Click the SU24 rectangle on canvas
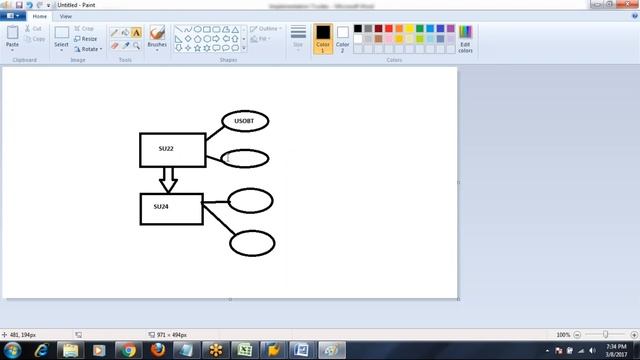Image resolution: width=640 pixels, height=360 pixels. pos(171,209)
